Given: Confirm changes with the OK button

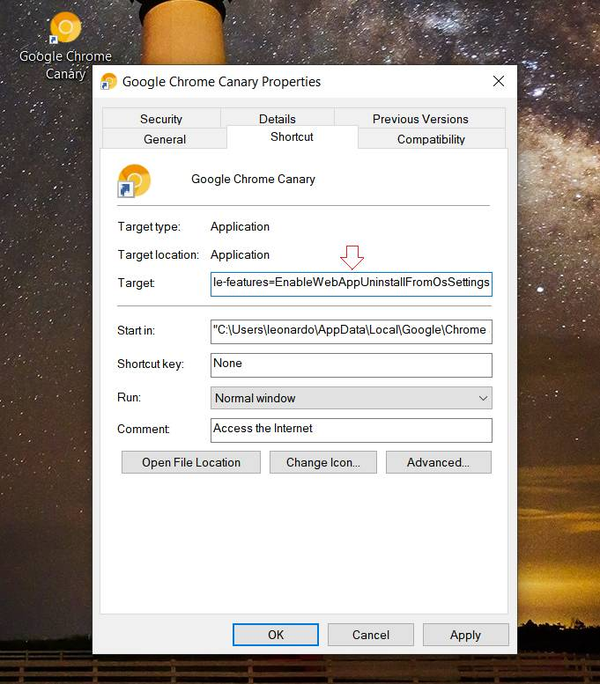Looking at the screenshot, I should [x=276, y=634].
